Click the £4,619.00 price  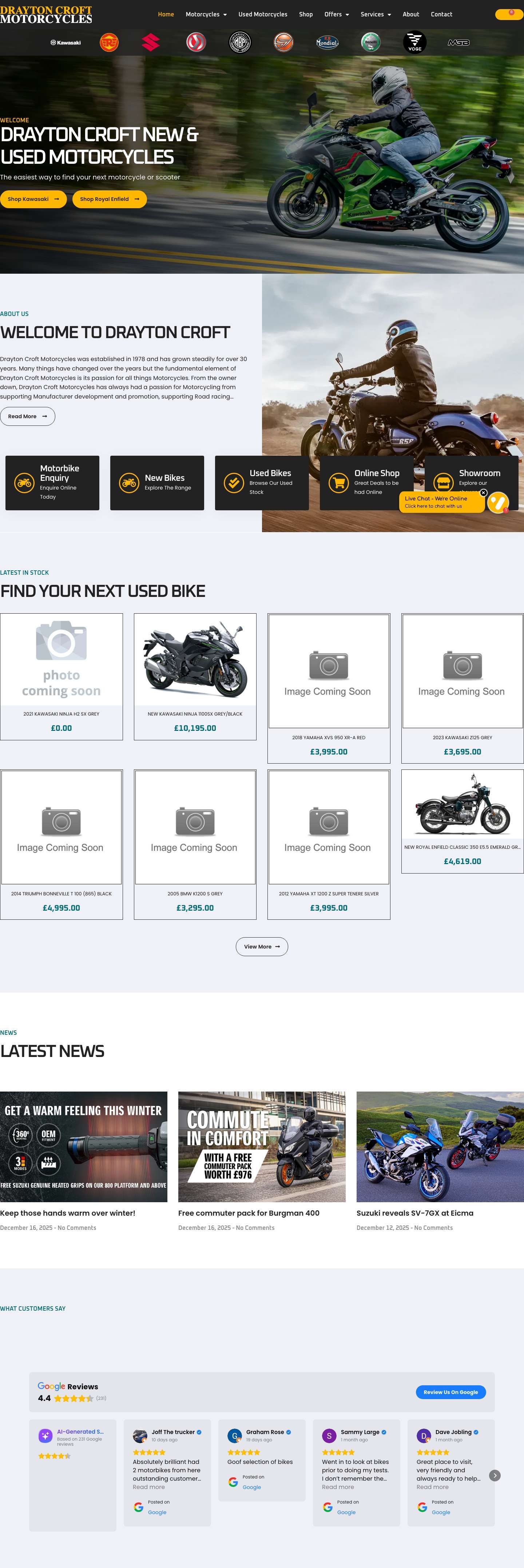[x=463, y=861]
